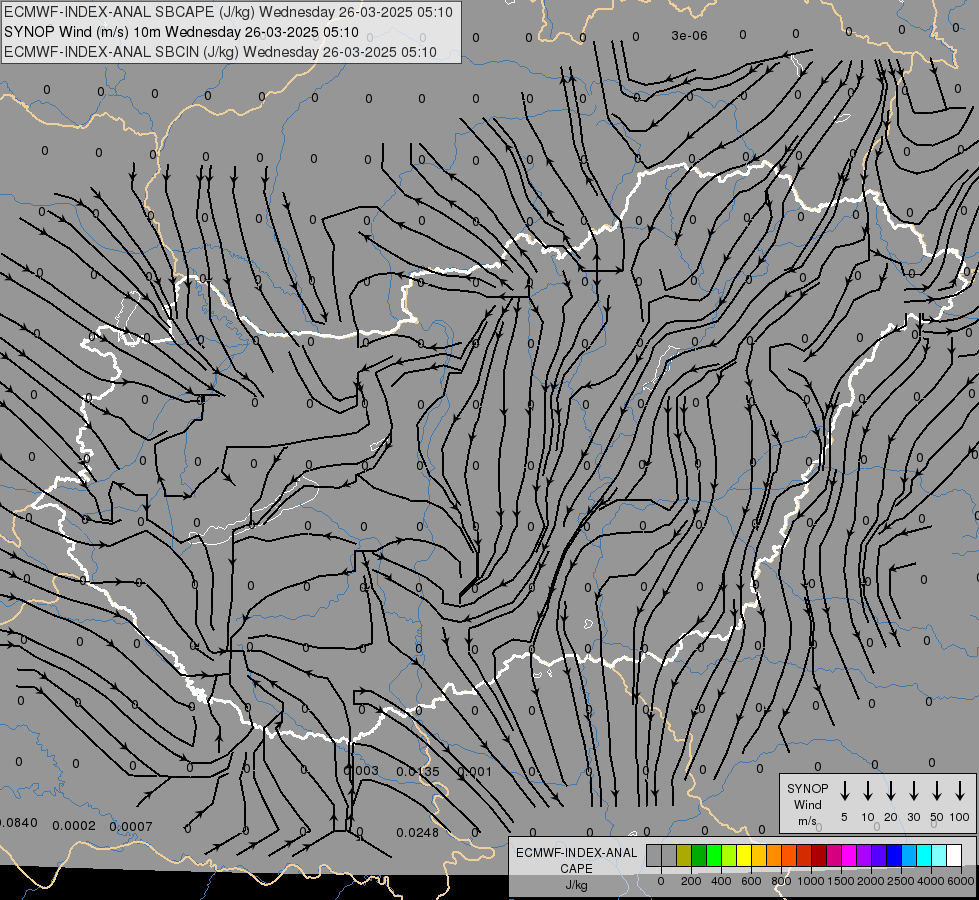
Task: Click the SYNOP Wind m/s legend label
Action: coord(807,804)
